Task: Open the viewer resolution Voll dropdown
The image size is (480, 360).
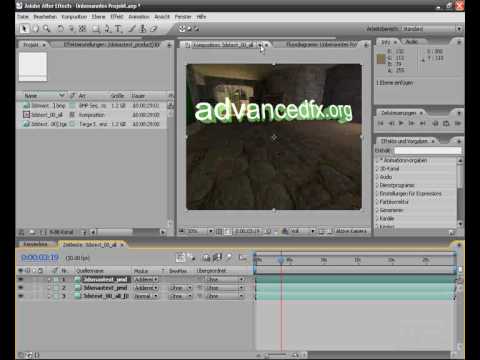Action: click(x=303, y=231)
